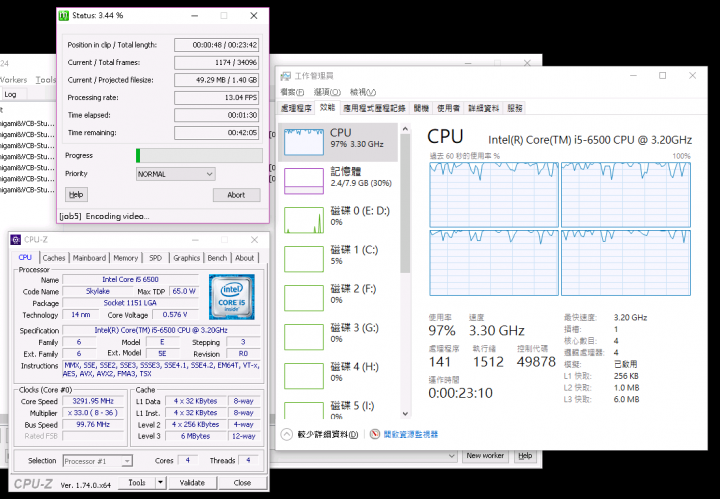
Task: Click the Intel Core i5 logo in CPU-Z
Action: pos(231,297)
